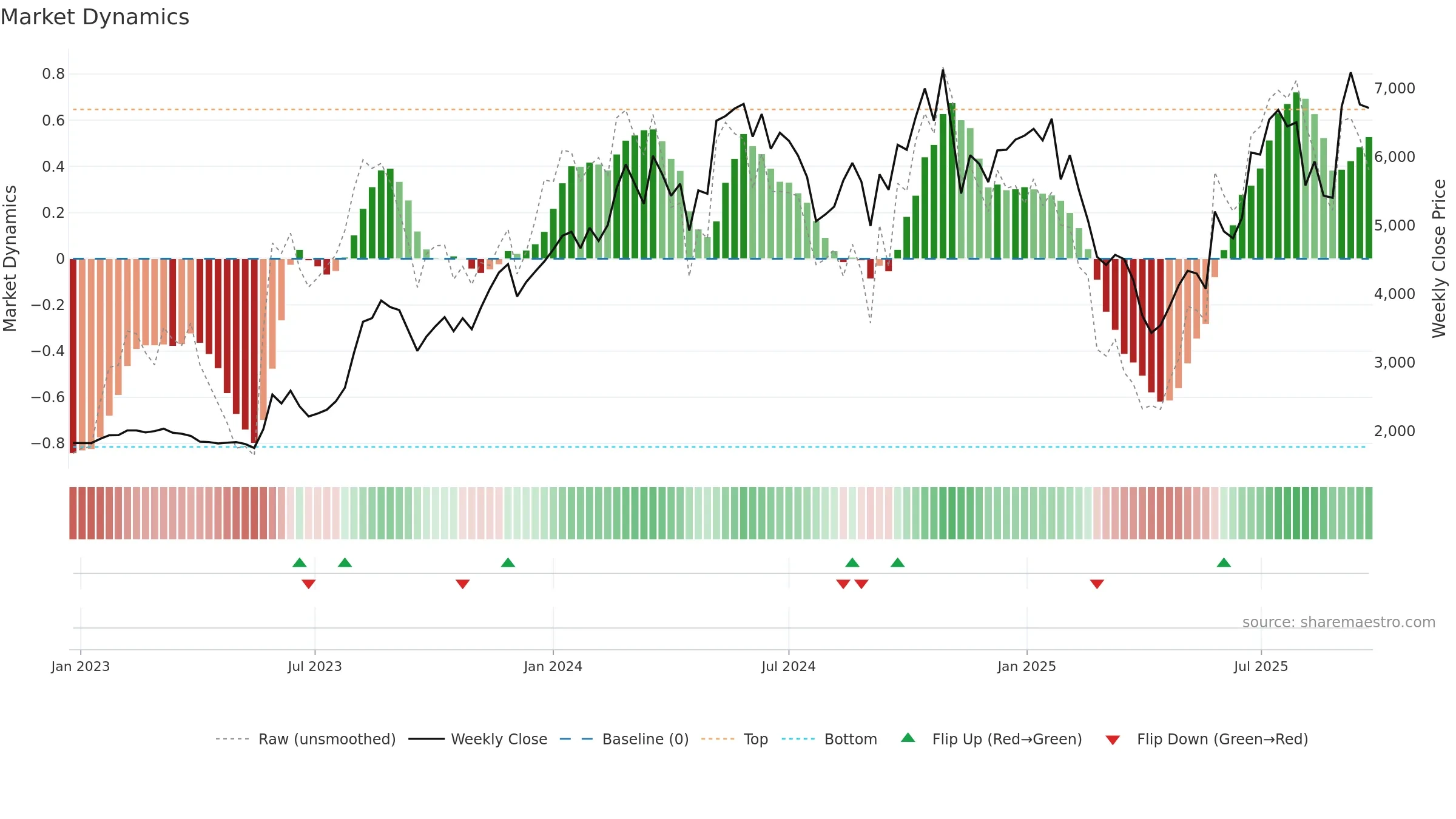Click the red flip-down marker after Jan 2025
The width and height of the screenshot is (1456, 819).
[1097, 584]
